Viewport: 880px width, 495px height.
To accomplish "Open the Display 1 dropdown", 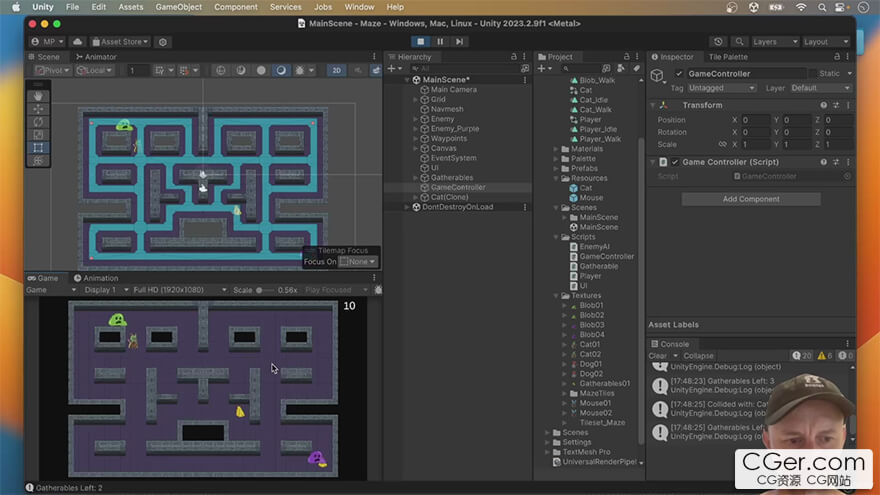I will coord(106,290).
